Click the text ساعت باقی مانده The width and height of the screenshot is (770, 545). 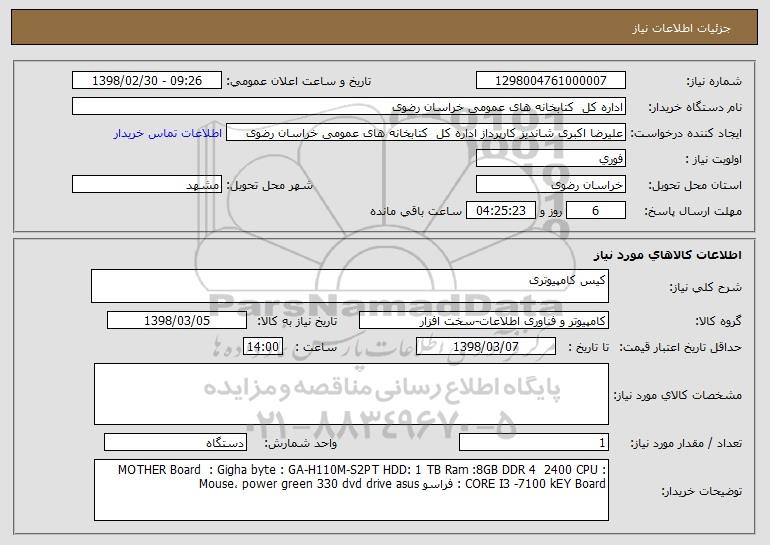[415, 211]
